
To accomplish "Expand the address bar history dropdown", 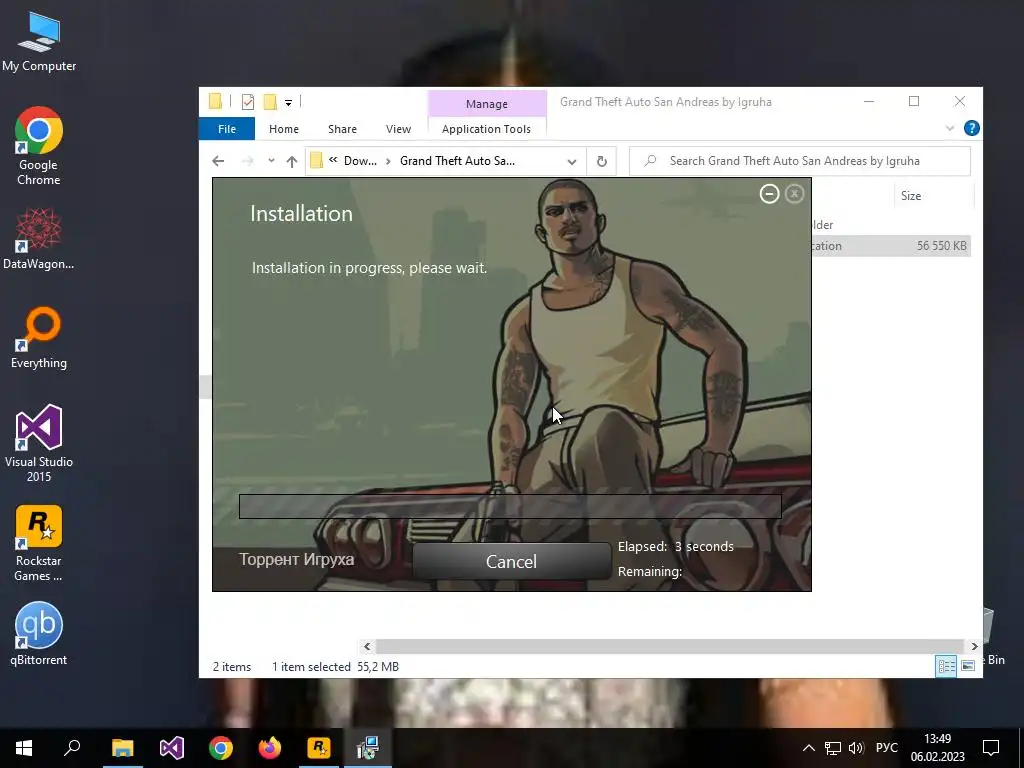I will pos(572,161).
